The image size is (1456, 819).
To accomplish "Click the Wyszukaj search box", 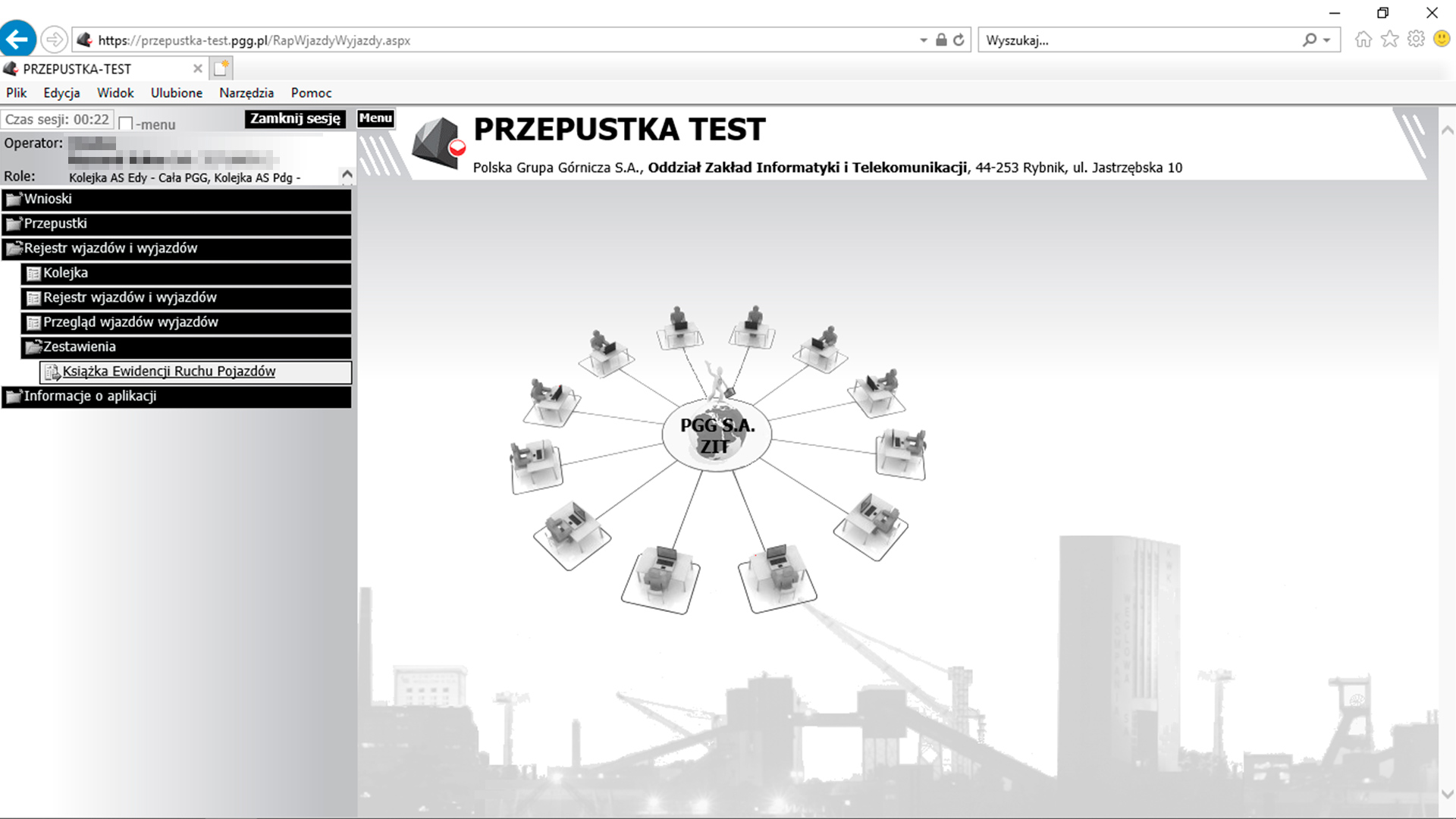I will [x=1137, y=40].
